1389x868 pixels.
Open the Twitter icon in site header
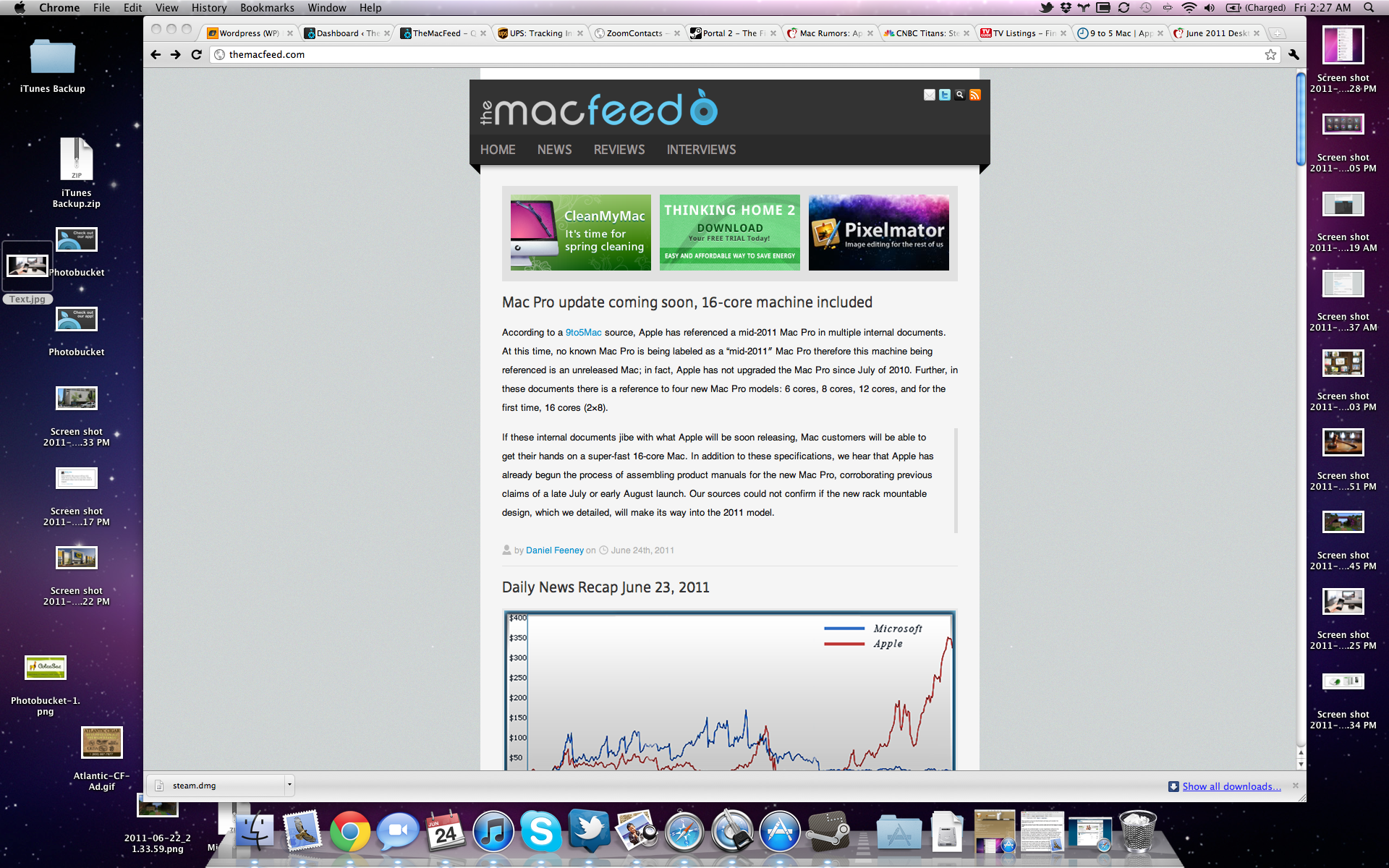[x=945, y=95]
